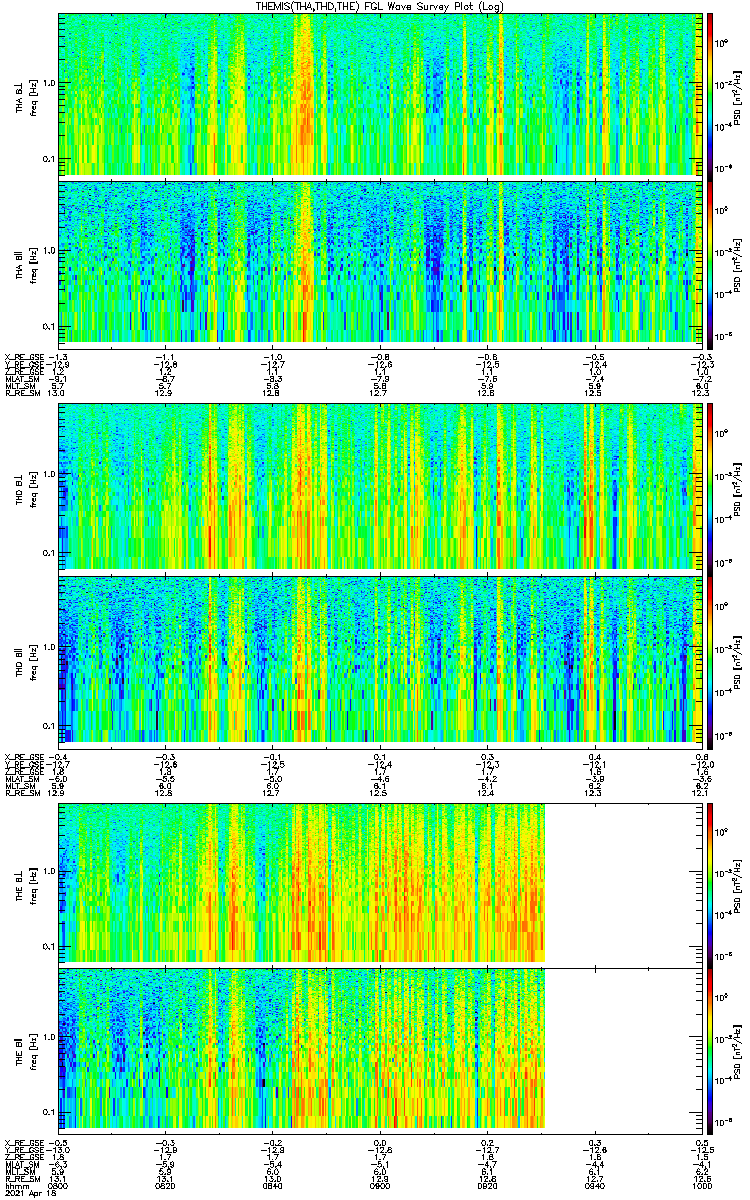Viewport: 750px width, 1200px height.
Task: Click the 'THE B∥ freq [Hz]' y-axis label
Action: [25, 1051]
